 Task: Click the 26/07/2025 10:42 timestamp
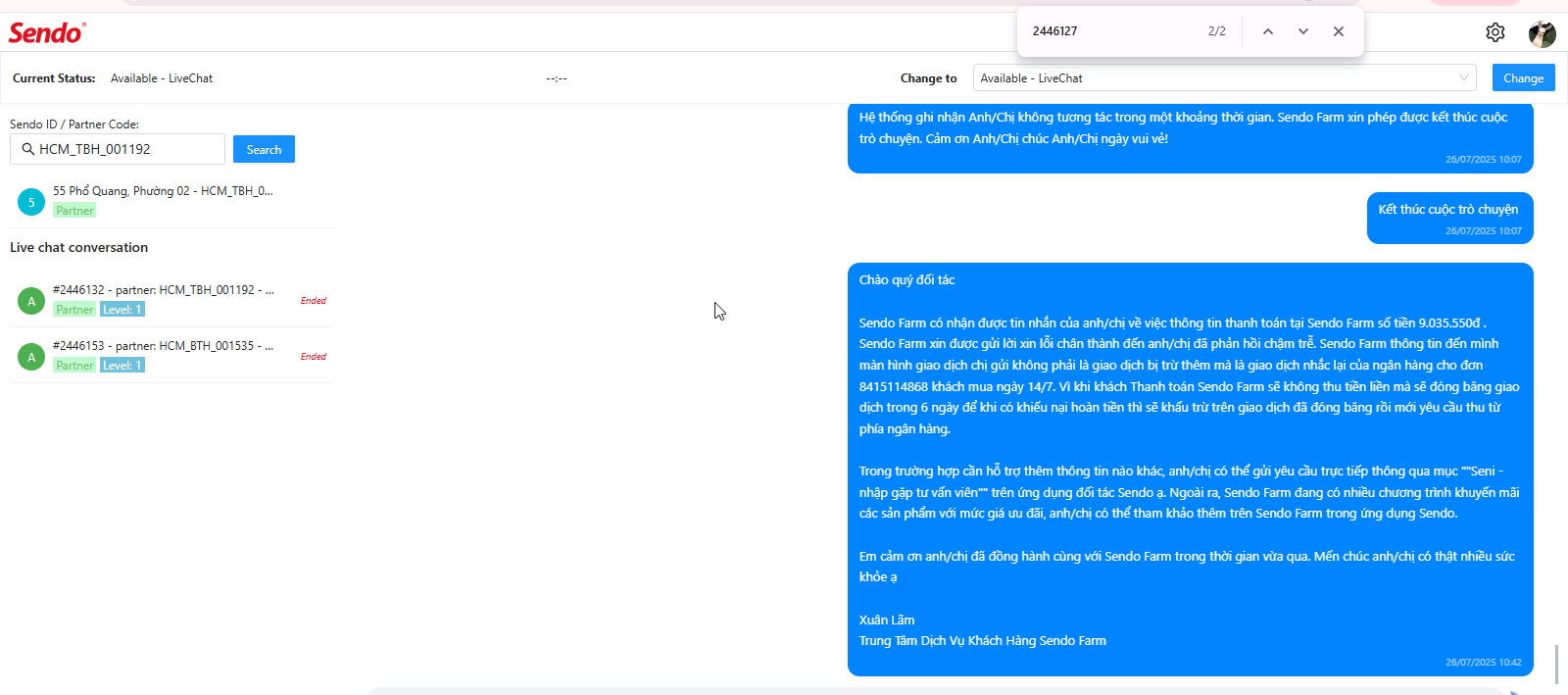point(1484,663)
